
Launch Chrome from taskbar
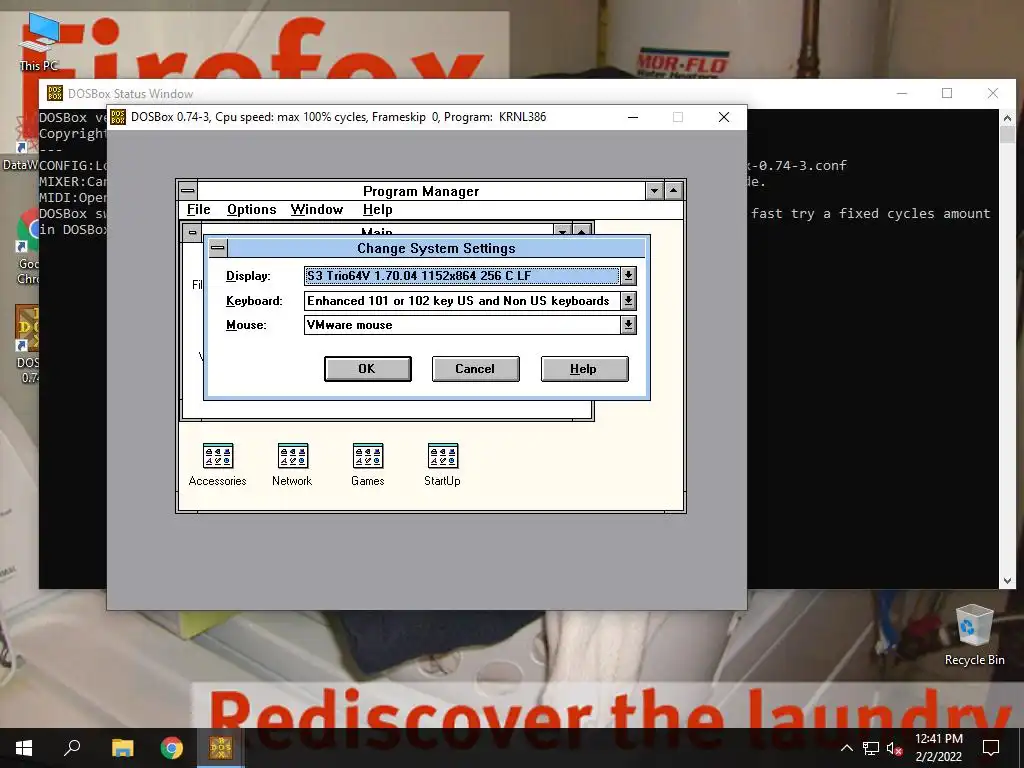pos(172,748)
